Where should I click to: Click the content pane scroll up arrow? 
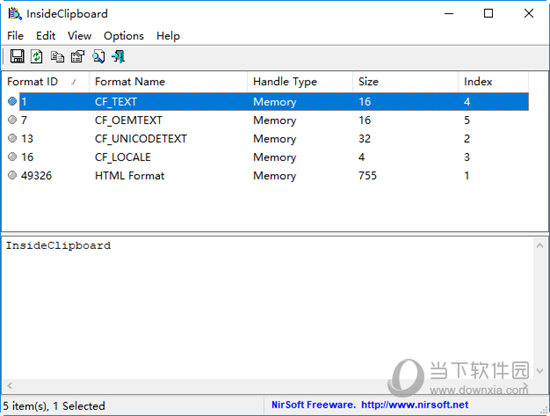pos(540,246)
